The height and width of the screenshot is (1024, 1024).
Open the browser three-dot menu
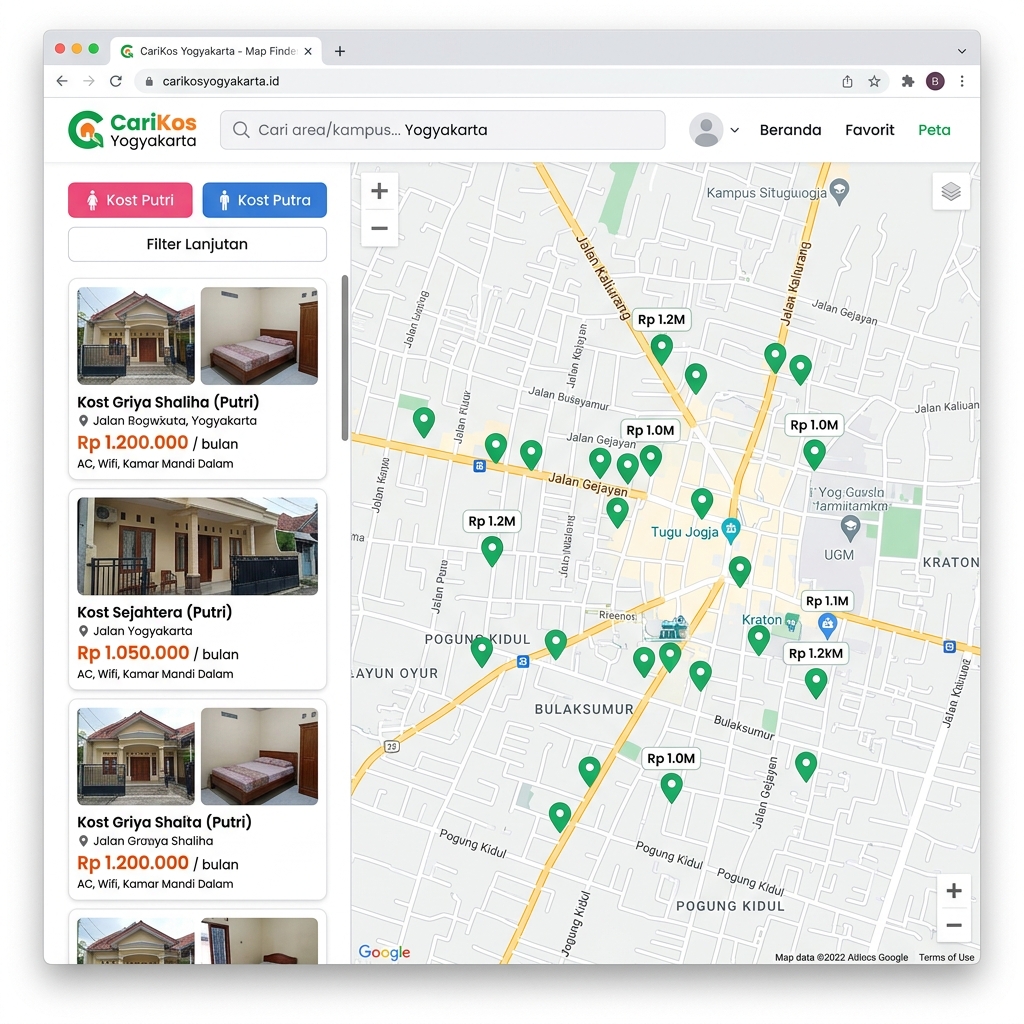tap(962, 81)
